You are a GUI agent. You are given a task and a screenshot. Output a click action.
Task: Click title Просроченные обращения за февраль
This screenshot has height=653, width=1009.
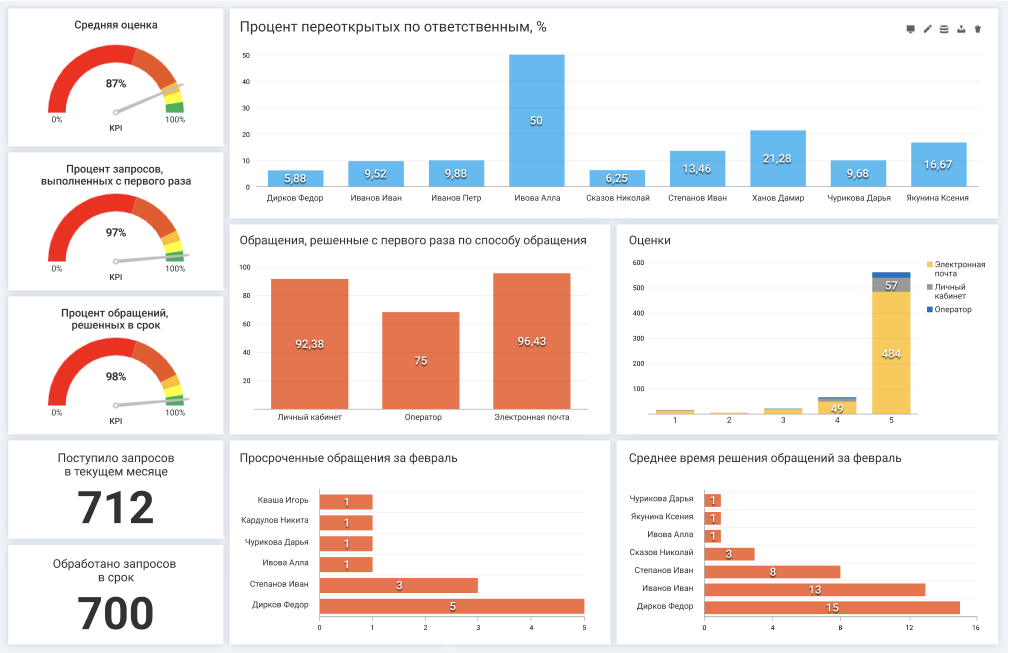pos(348,458)
